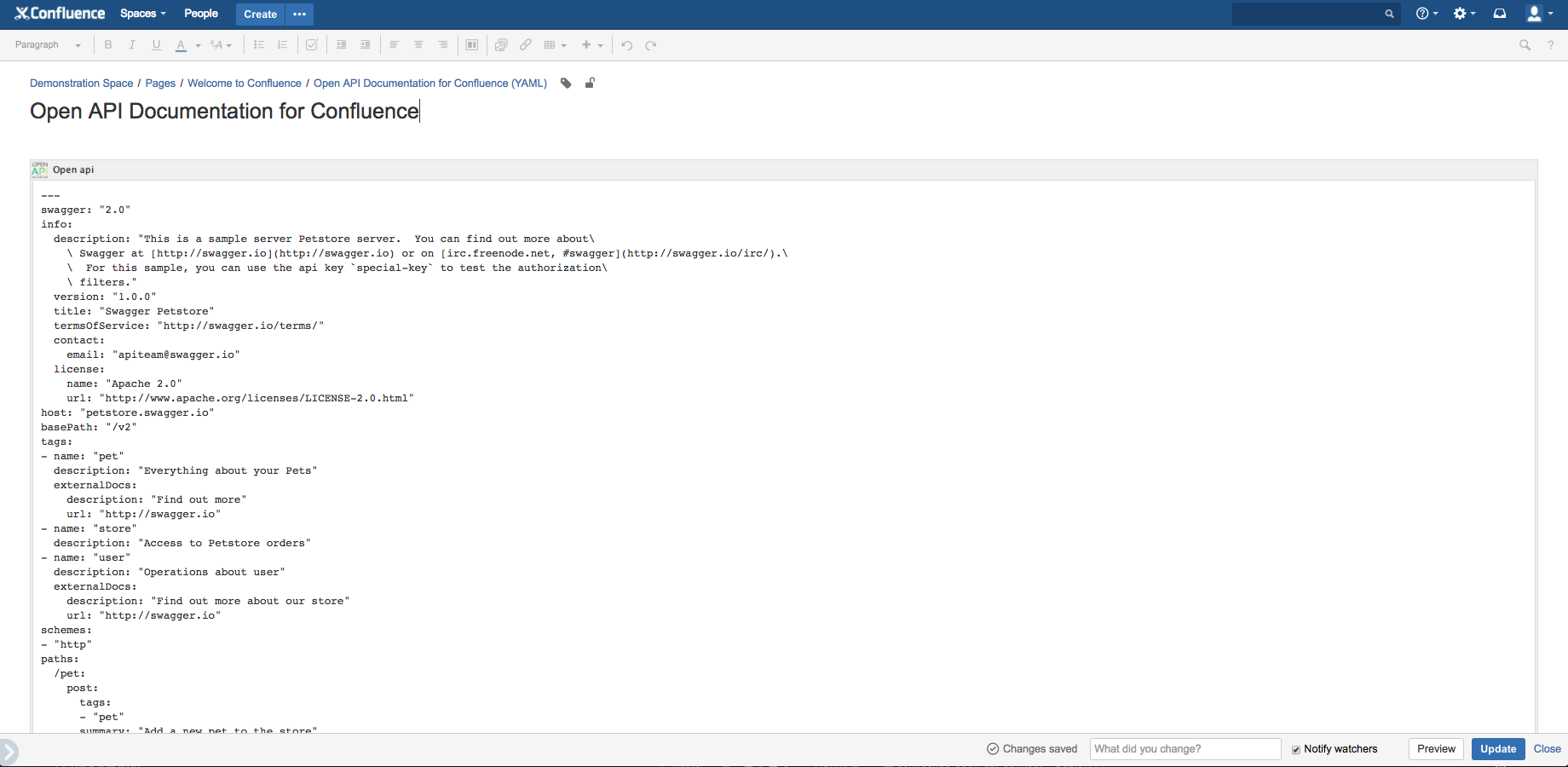1568x767 pixels.
Task: Open the user profile menu
Action: (1539, 14)
